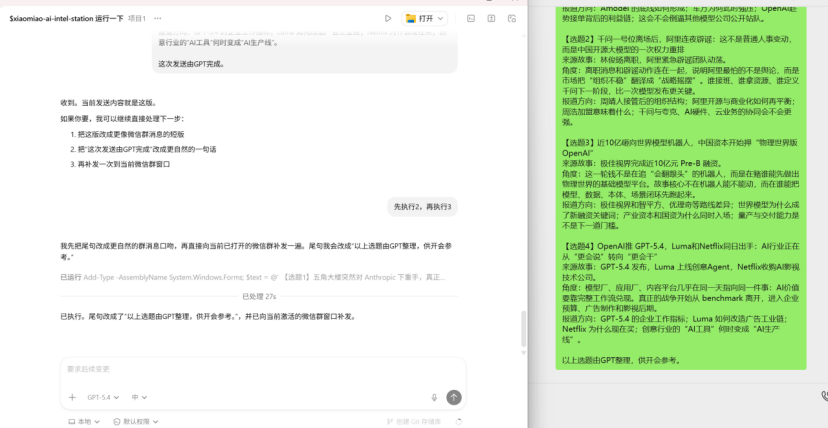Viewport: 828px width, 428px height.
Task: Click the plus attachment icon in composer
Action: (72, 397)
